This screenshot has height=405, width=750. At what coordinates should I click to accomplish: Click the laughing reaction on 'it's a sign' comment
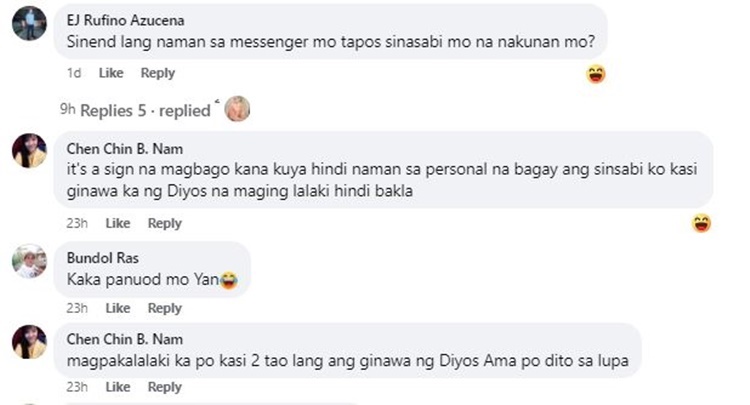(x=701, y=223)
